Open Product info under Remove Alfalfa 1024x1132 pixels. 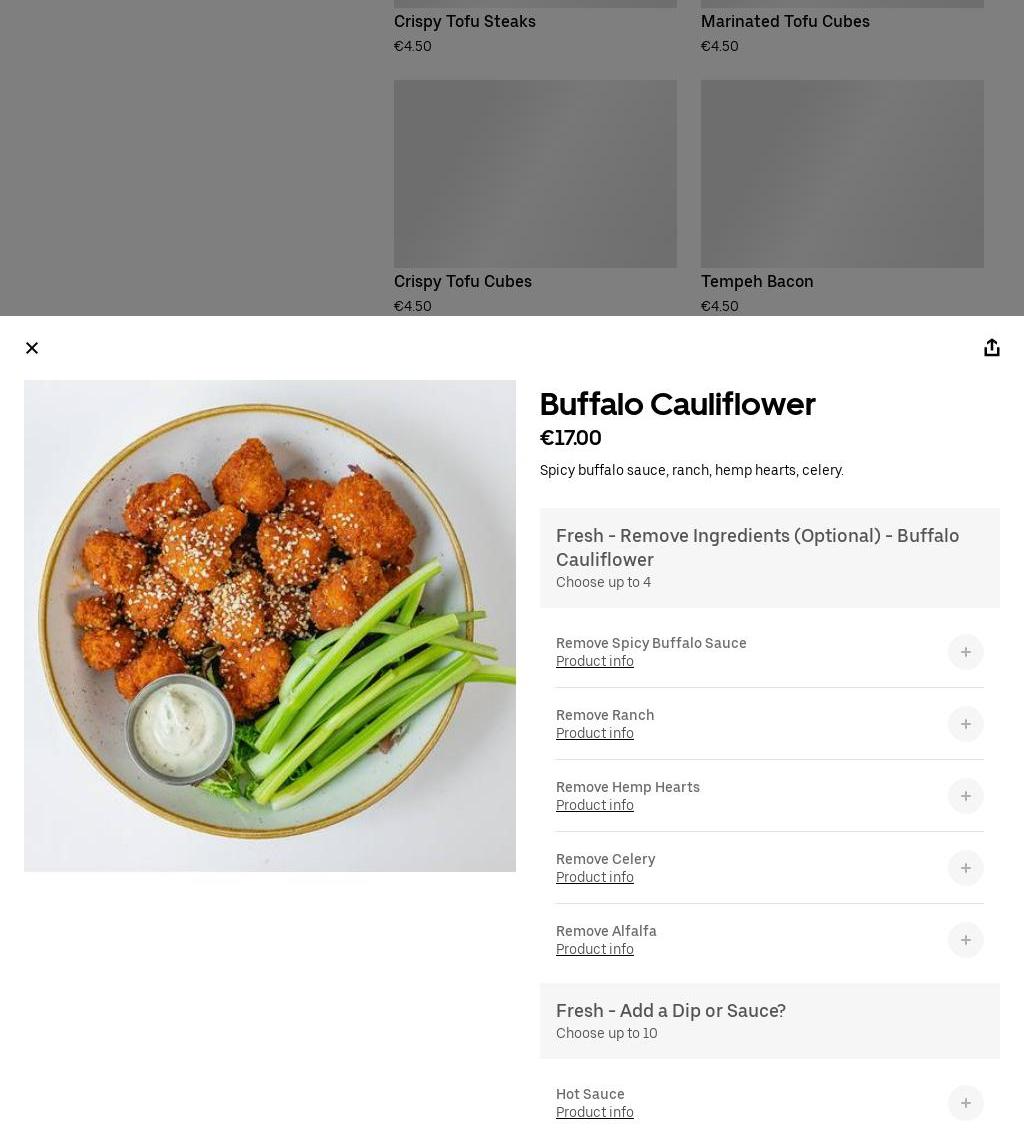coord(594,949)
